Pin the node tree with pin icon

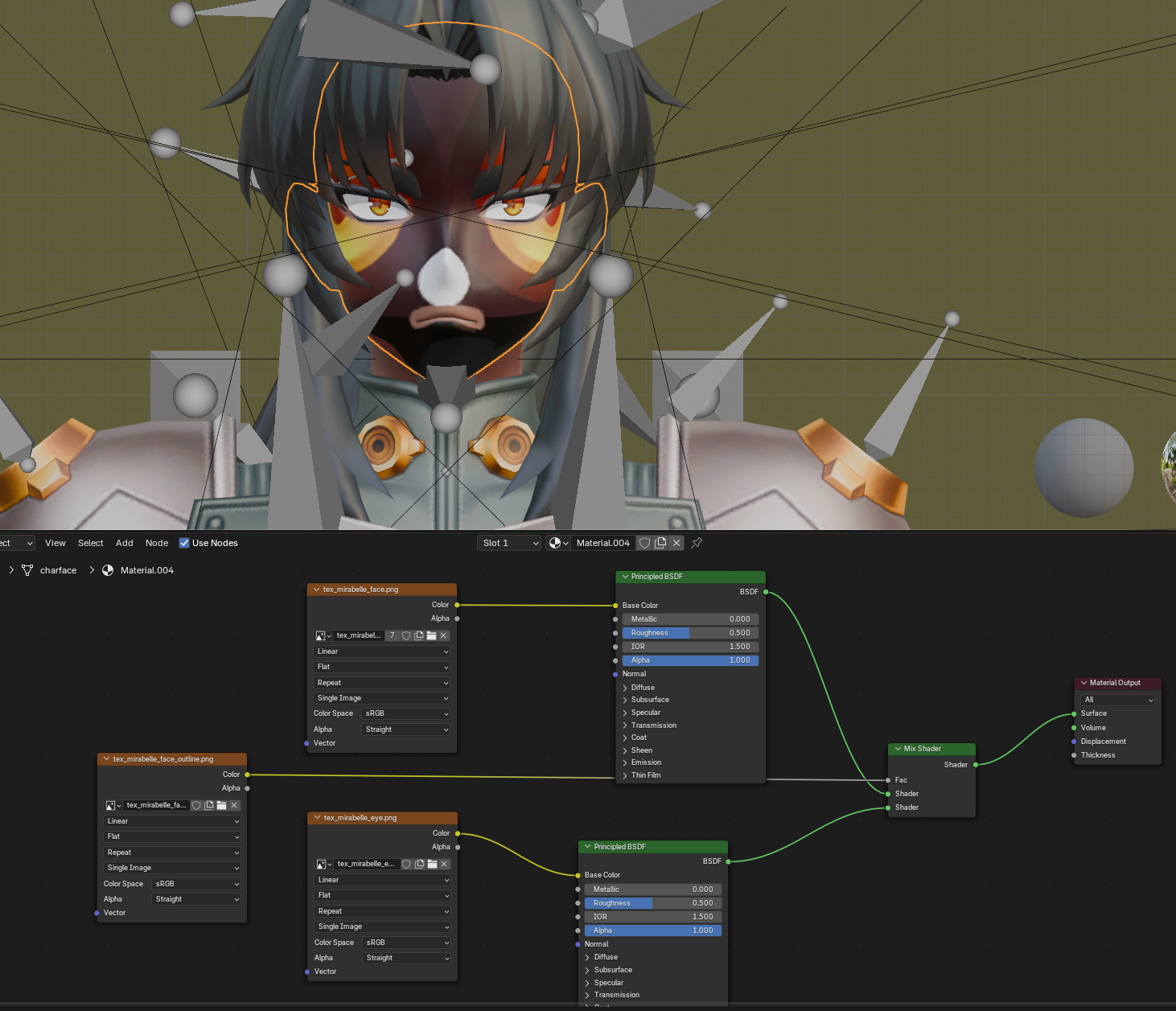tap(697, 543)
